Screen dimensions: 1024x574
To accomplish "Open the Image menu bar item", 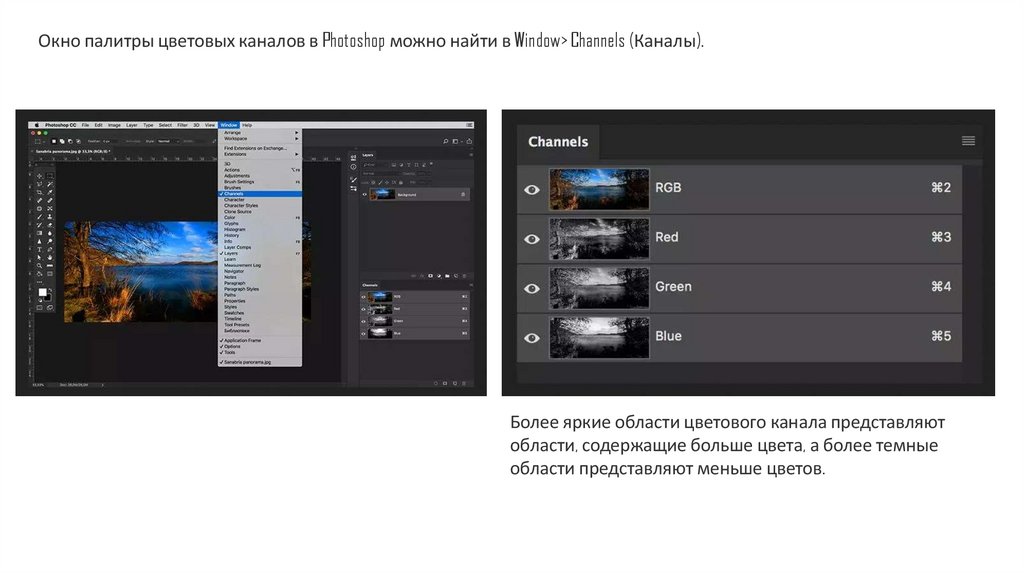I will click(x=114, y=125).
